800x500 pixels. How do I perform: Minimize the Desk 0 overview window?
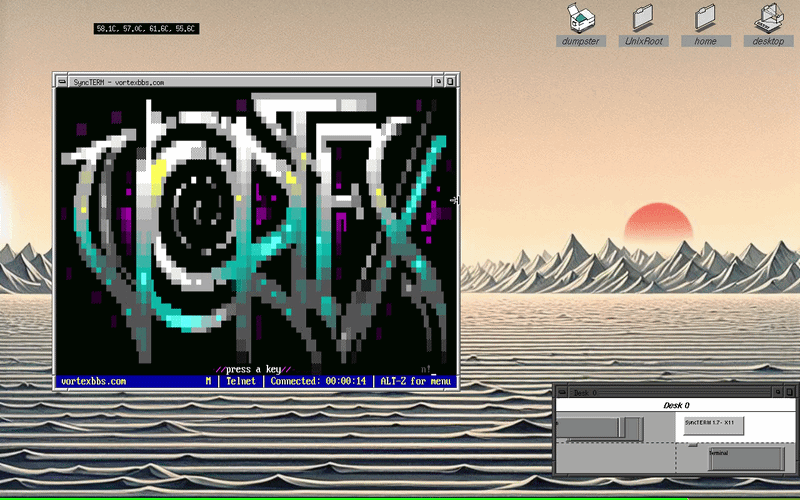click(778, 392)
